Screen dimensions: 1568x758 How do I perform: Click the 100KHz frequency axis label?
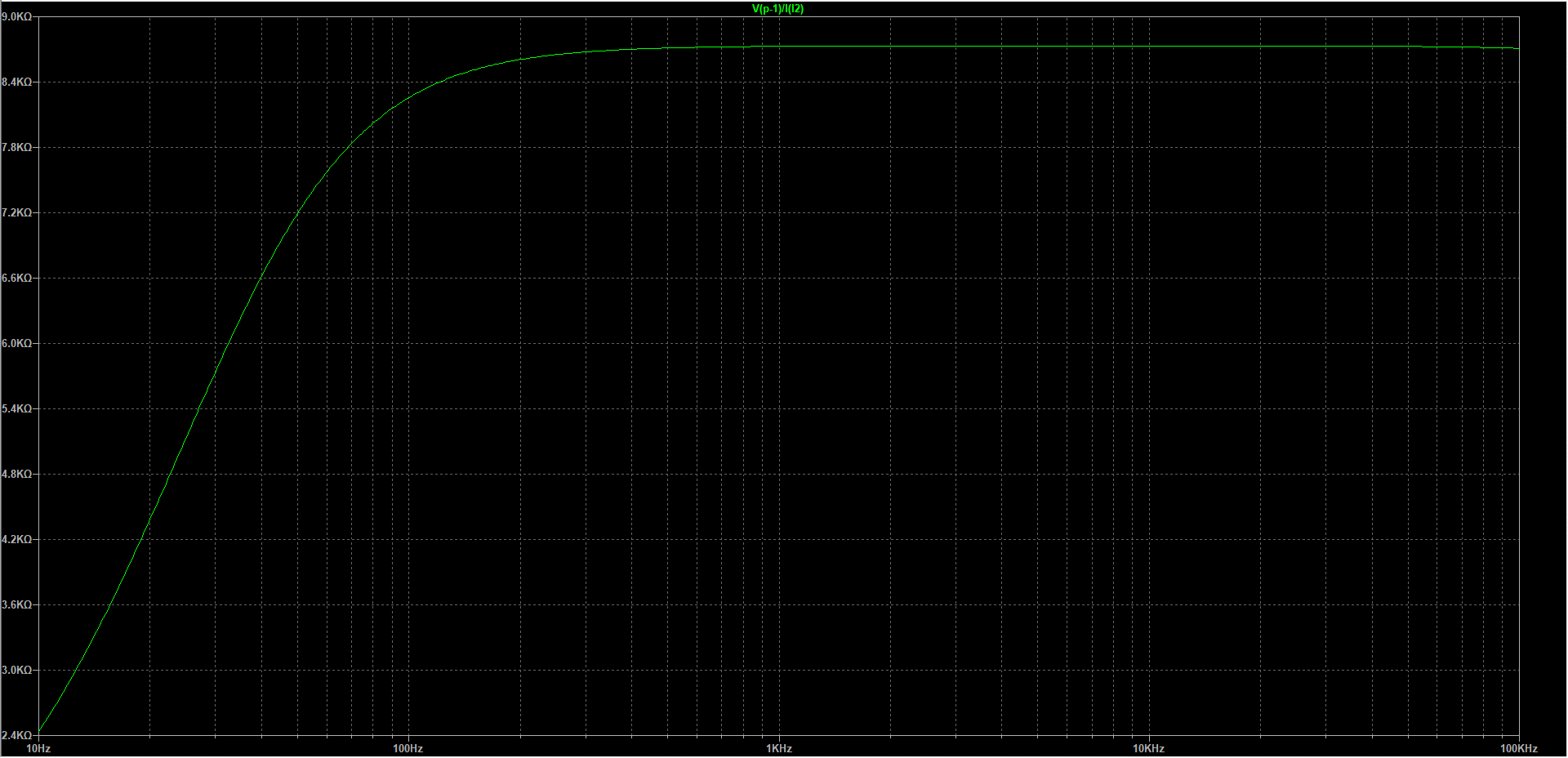click(1518, 748)
